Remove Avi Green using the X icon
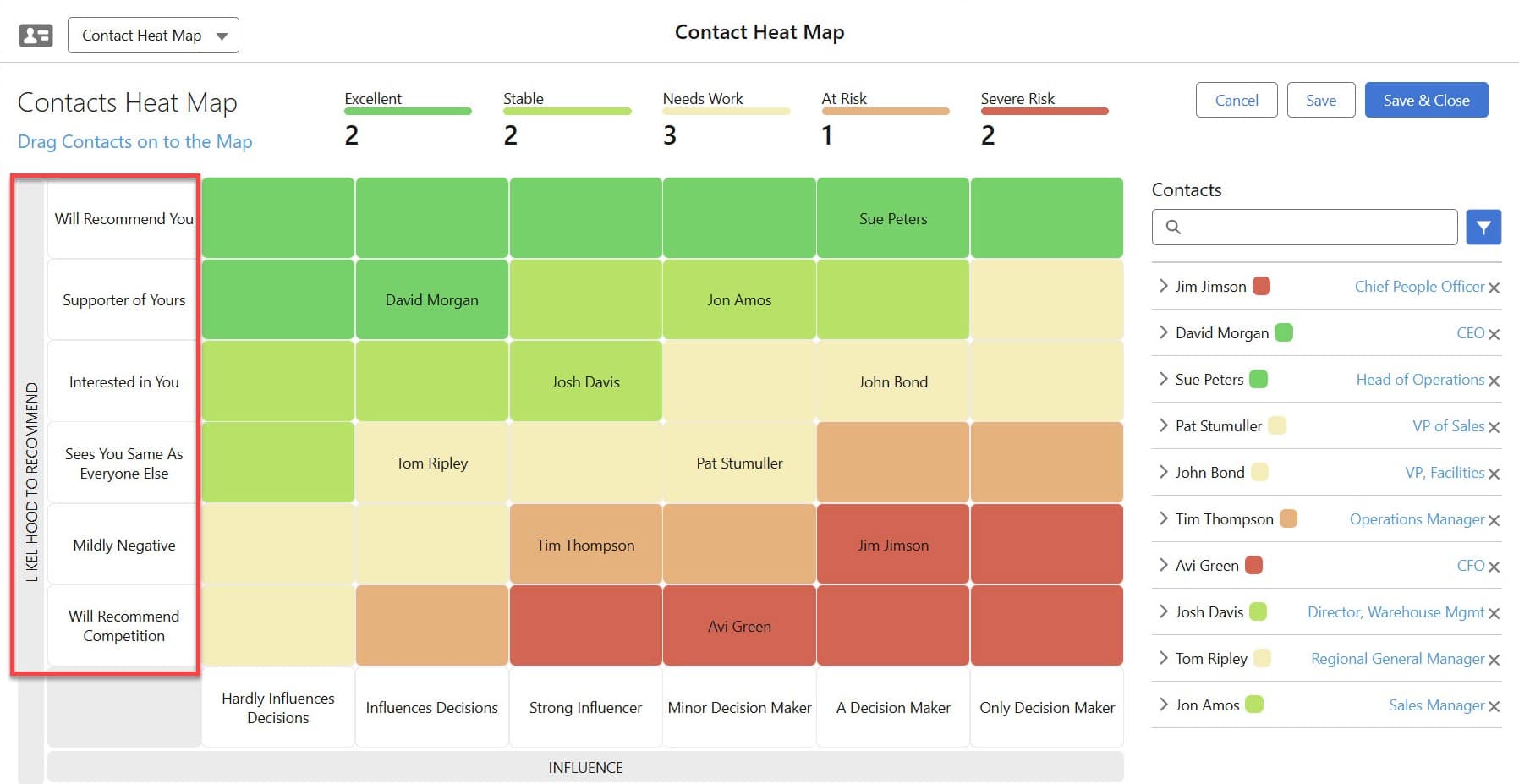This screenshot has width=1519, height=784. [x=1494, y=567]
